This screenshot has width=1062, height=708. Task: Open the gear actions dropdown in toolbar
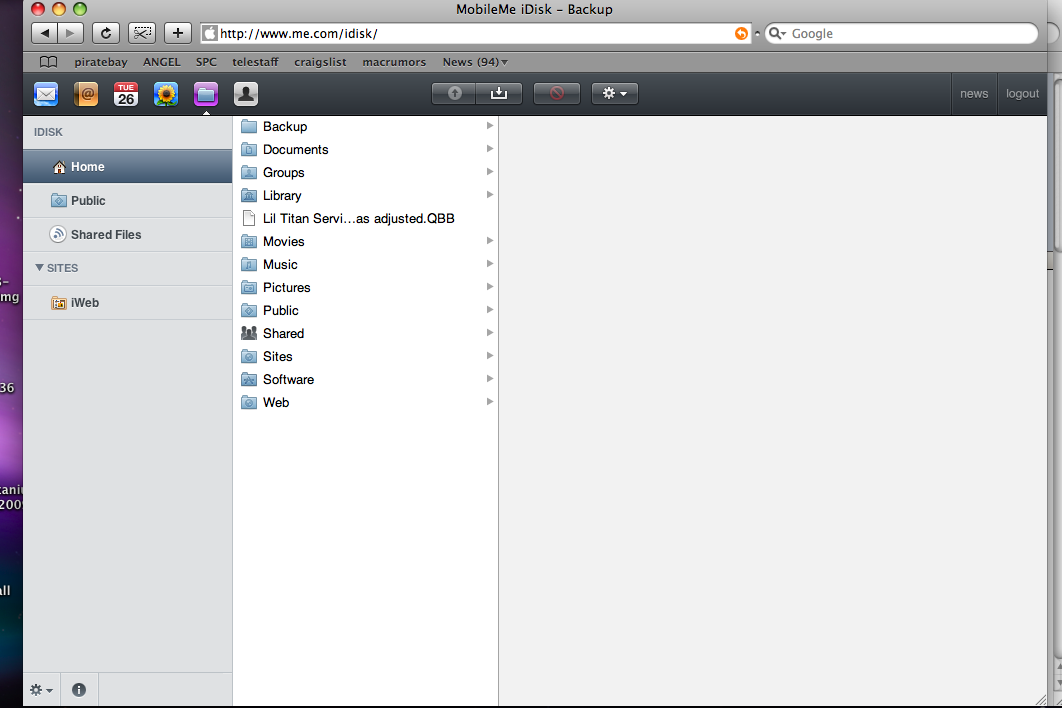[615, 93]
